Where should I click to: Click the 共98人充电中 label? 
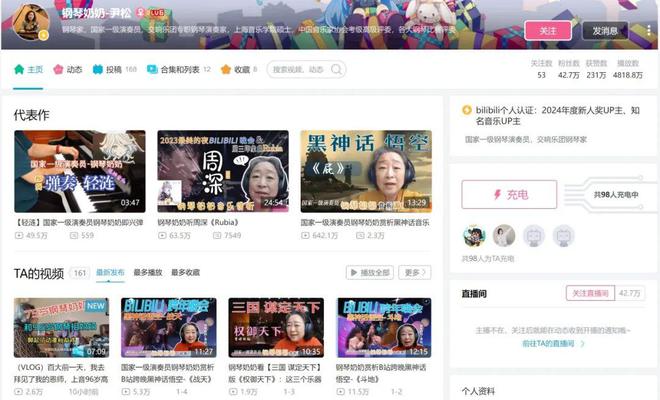coord(616,195)
